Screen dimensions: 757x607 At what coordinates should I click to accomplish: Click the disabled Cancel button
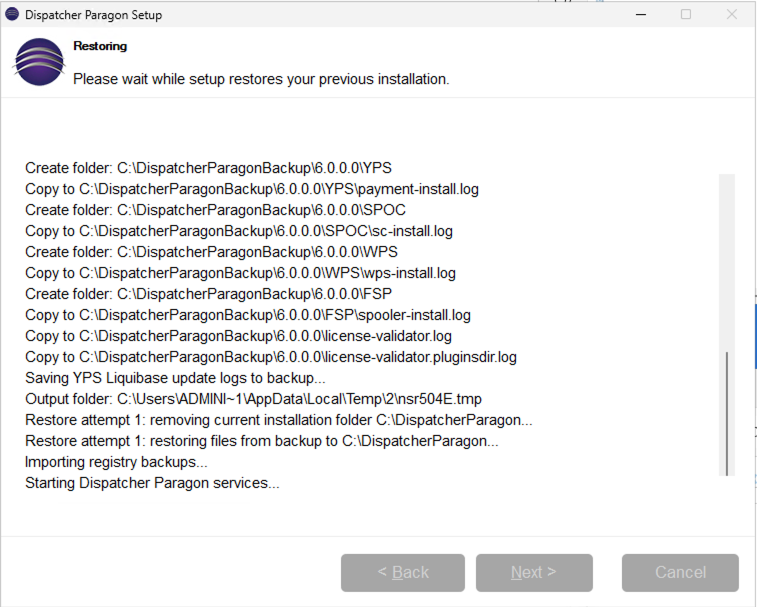coord(680,573)
